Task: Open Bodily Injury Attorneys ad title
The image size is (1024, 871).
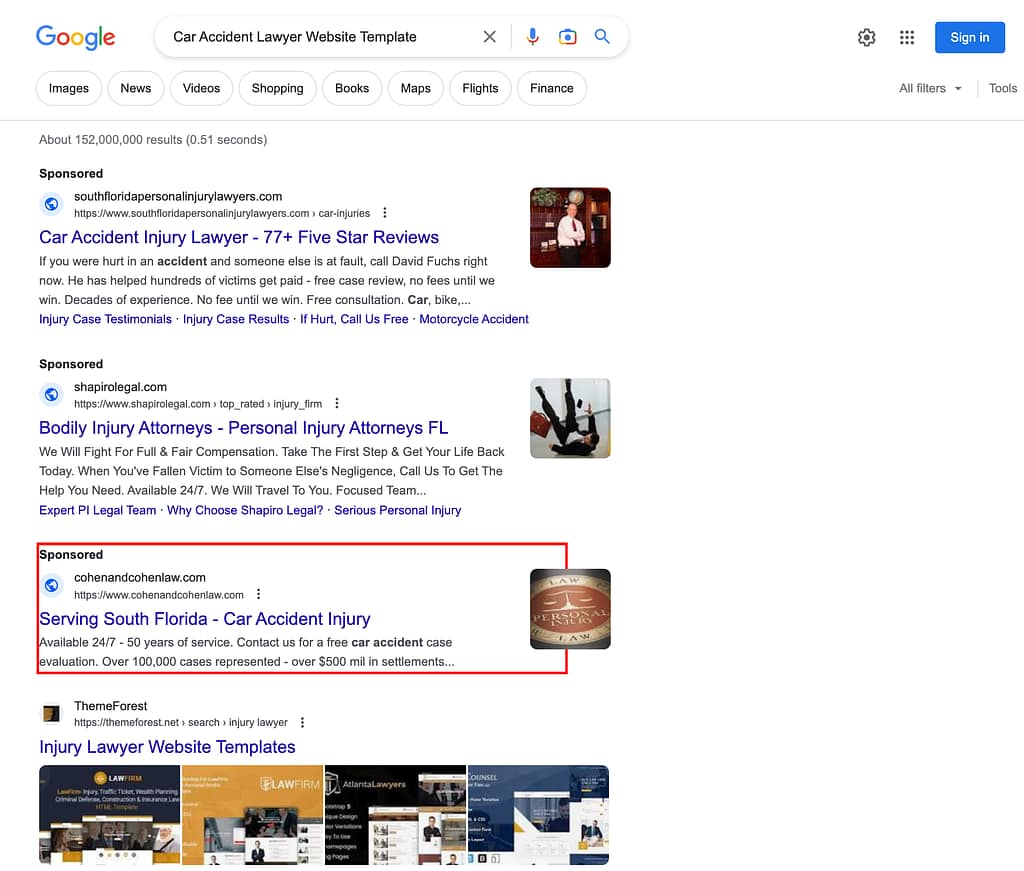Action: pyautogui.click(x=244, y=428)
